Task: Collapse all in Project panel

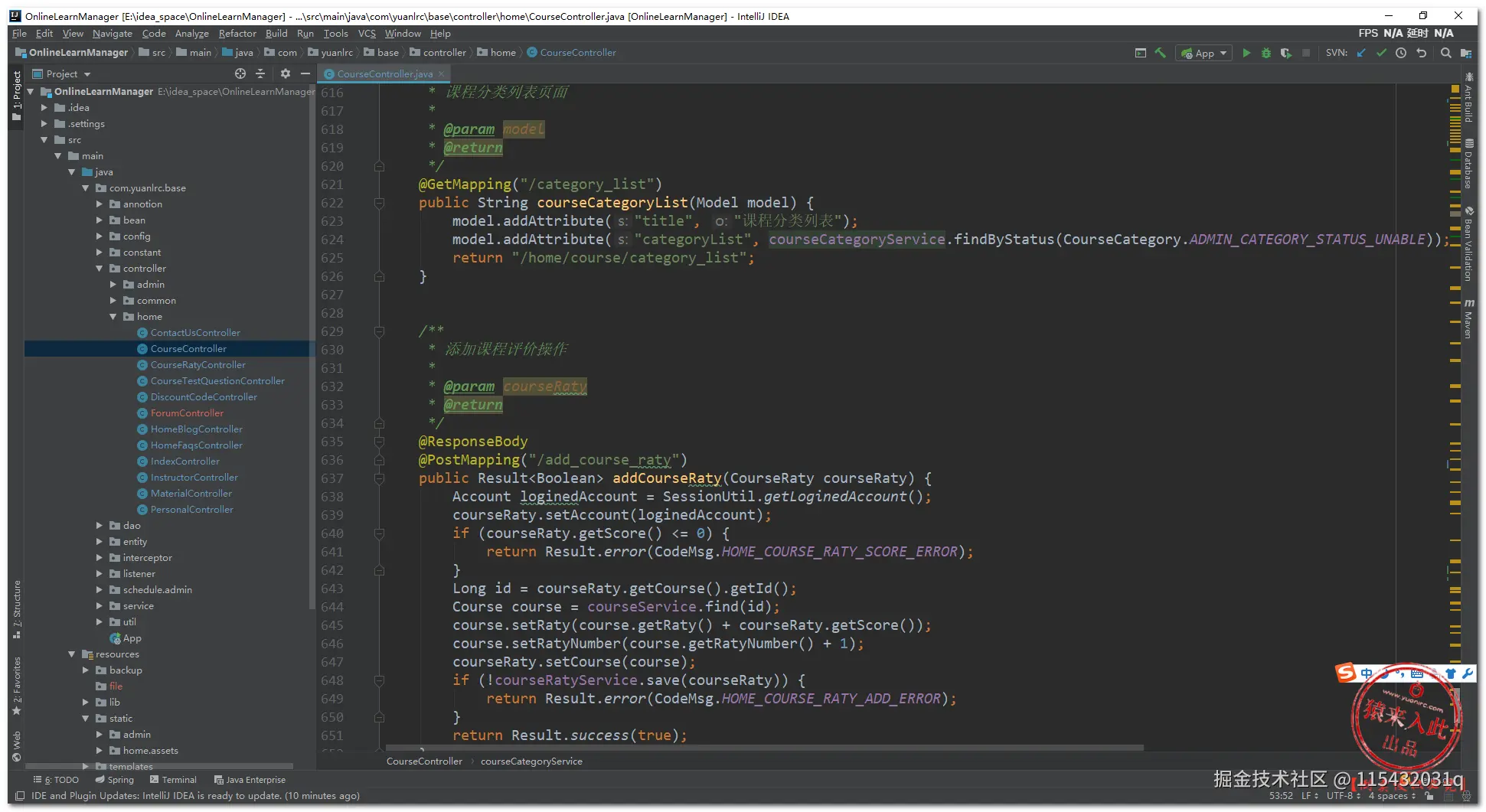Action: coord(260,73)
